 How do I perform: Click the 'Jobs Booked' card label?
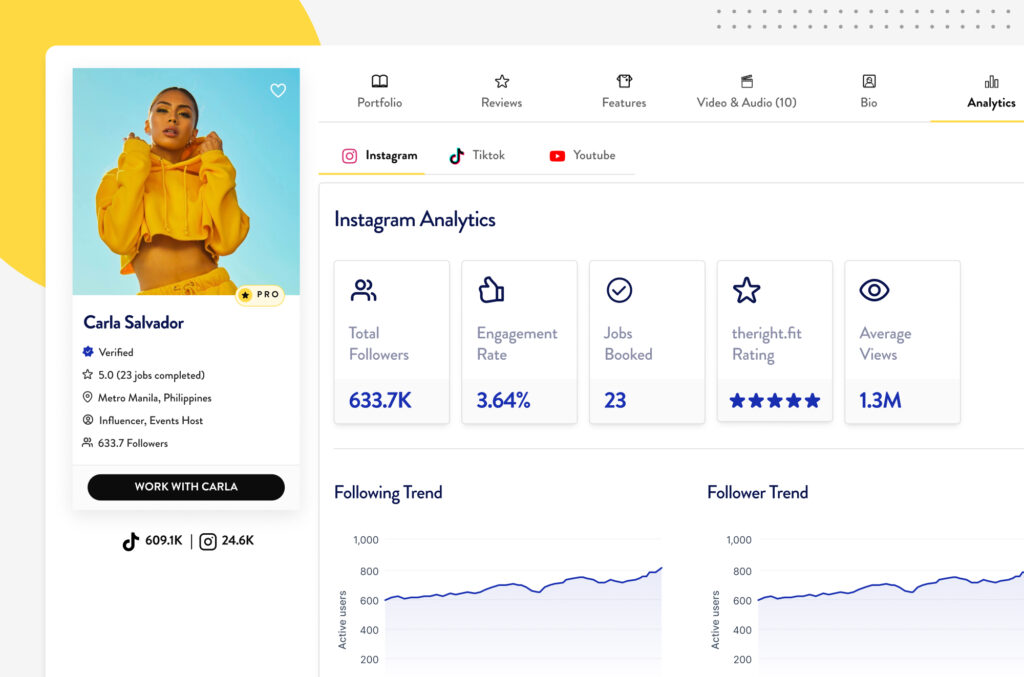(x=628, y=344)
